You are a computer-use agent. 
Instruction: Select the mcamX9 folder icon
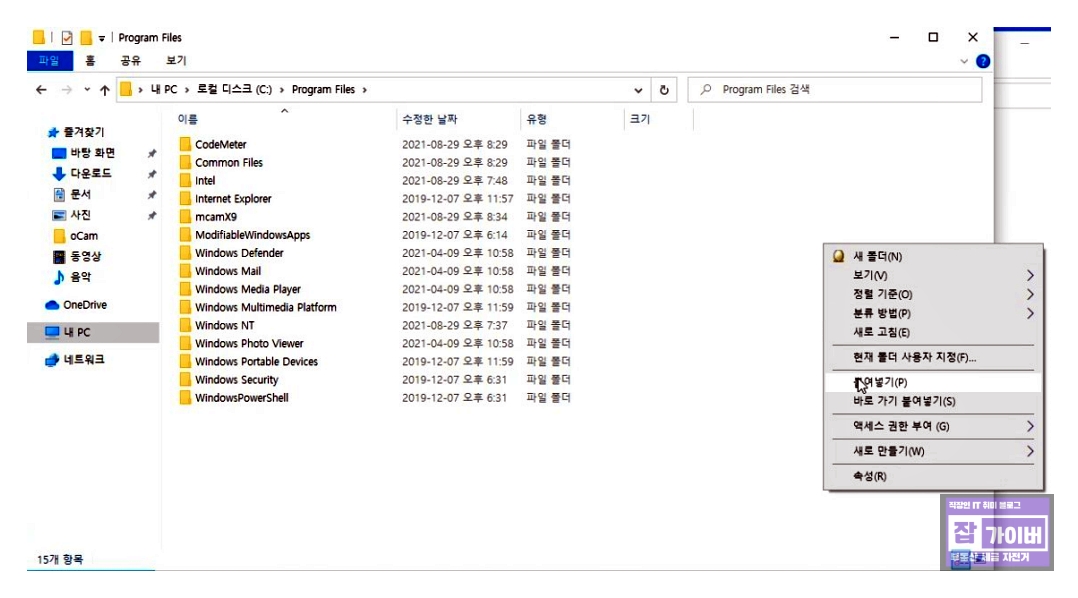click(185, 217)
